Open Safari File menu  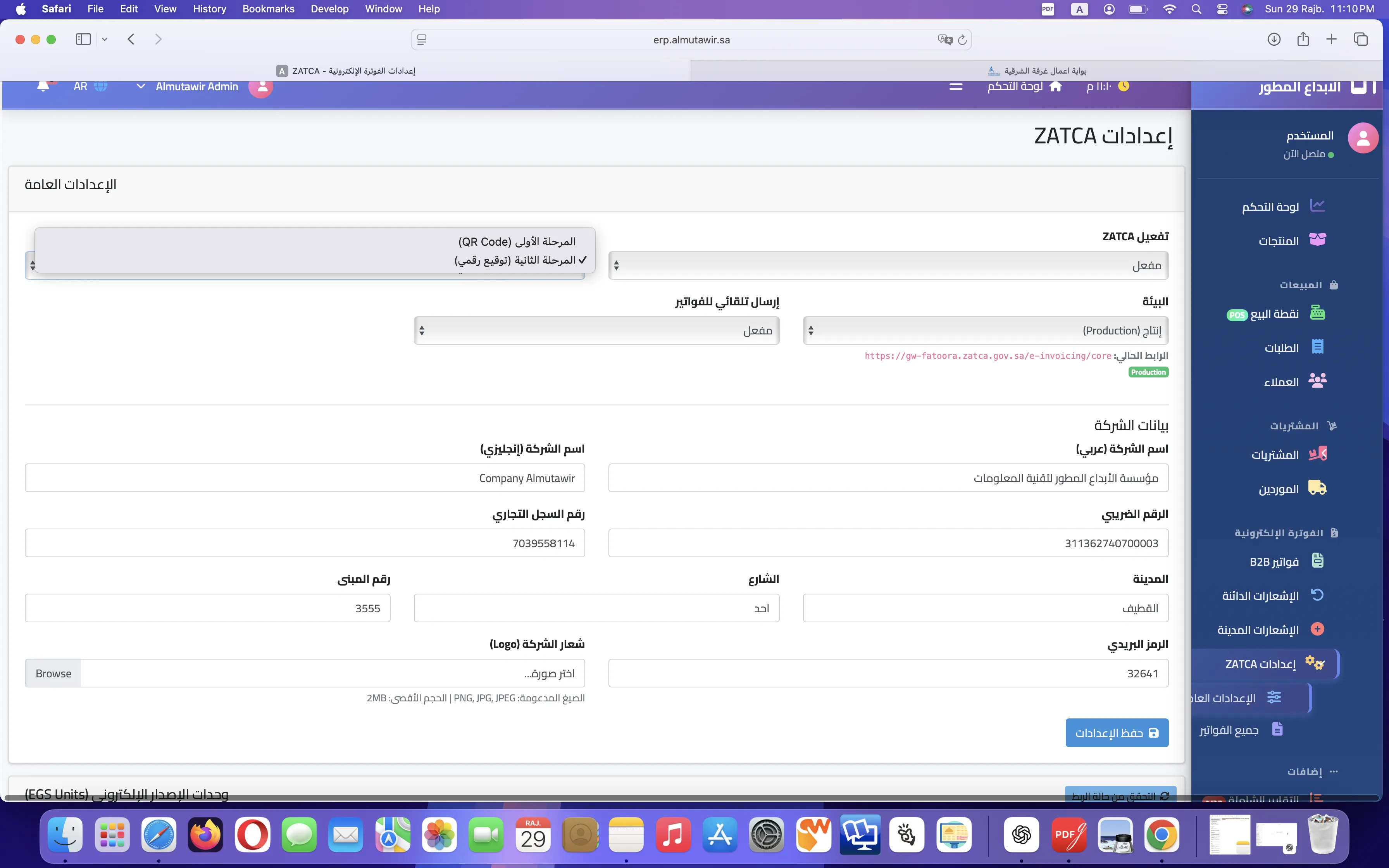tap(95, 9)
